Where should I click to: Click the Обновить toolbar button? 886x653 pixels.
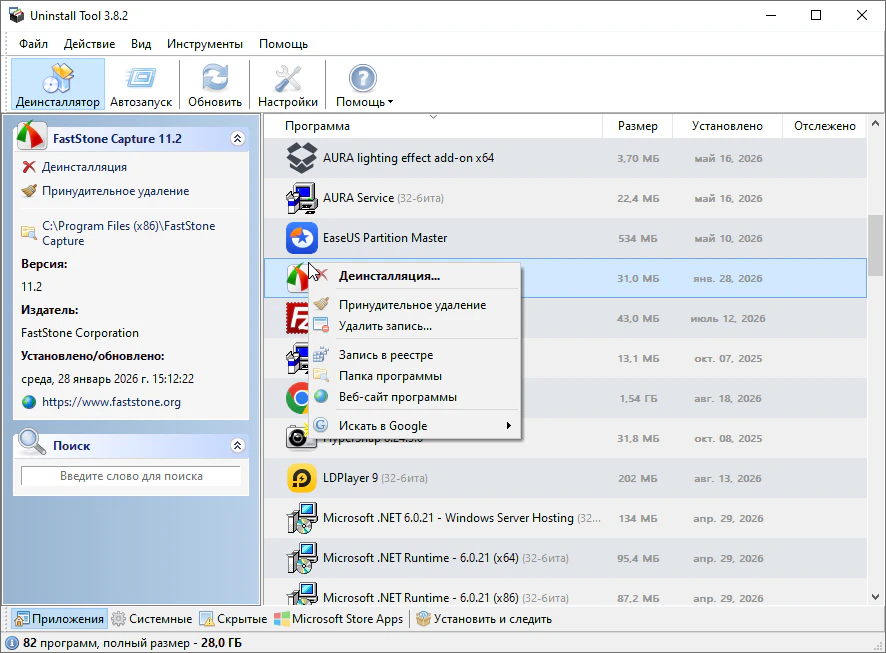pyautogui.click(x=215, y=84)
